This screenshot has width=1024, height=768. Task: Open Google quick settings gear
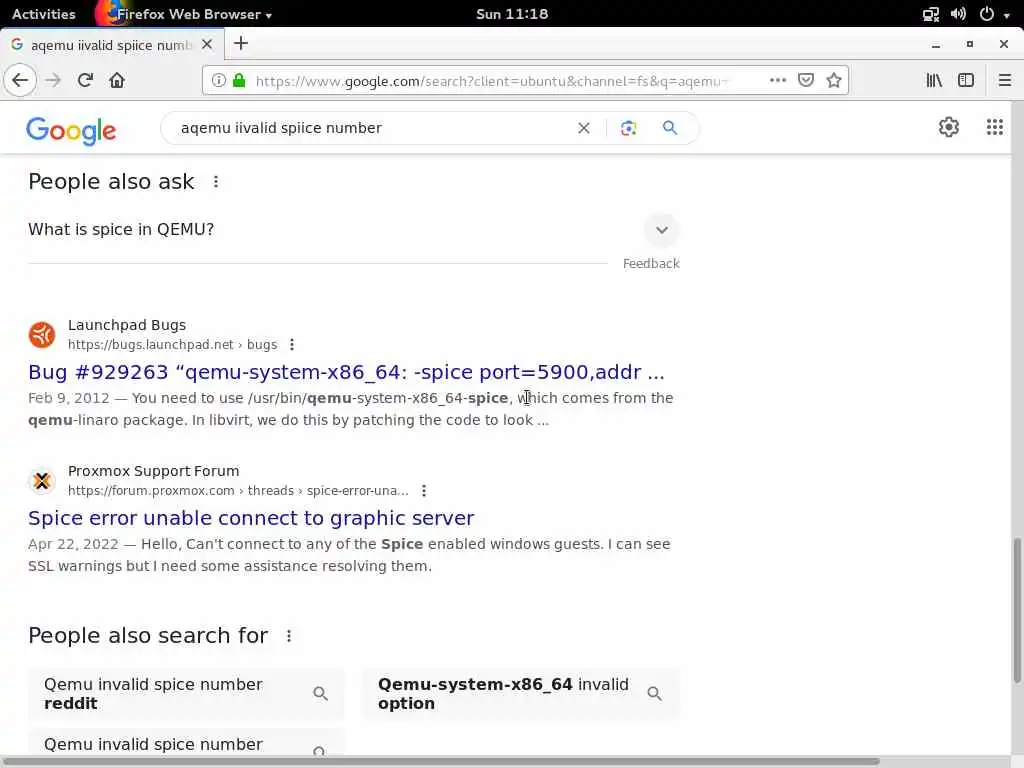pos(949,127)
